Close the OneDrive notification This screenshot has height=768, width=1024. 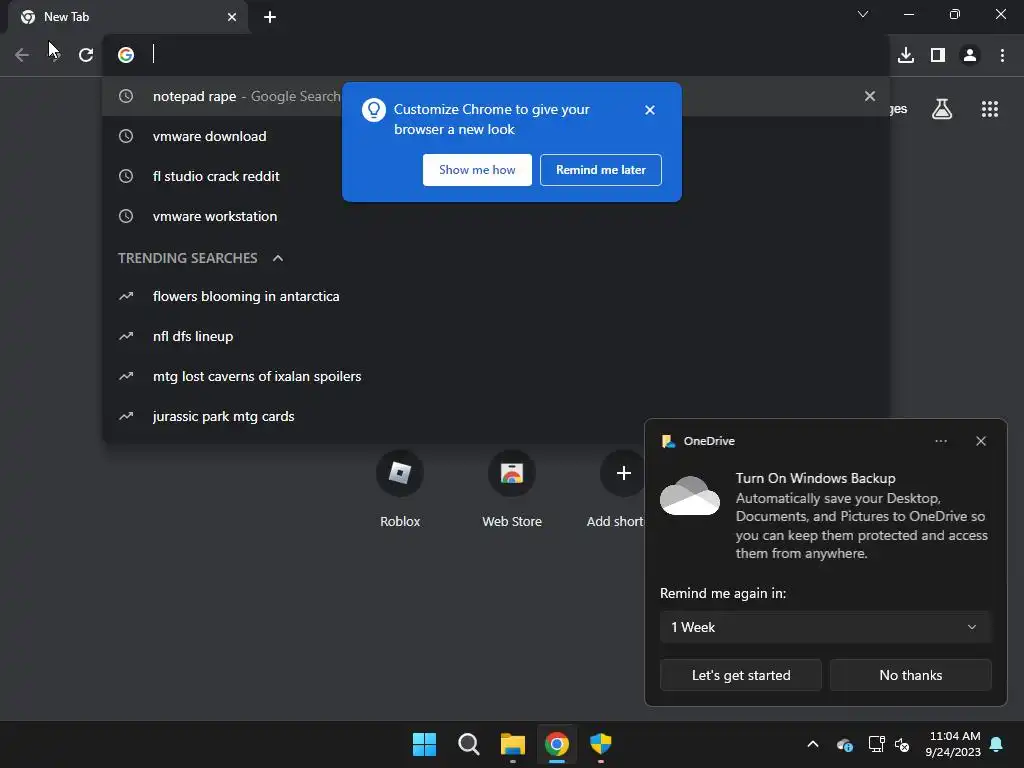point(981,441)
